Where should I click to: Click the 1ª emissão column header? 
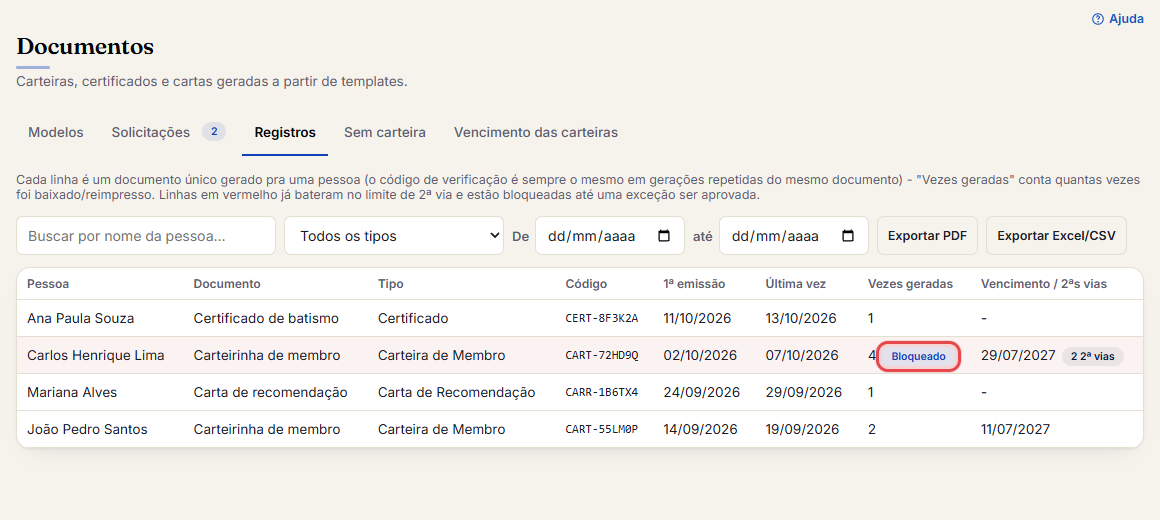pos(694,284)
